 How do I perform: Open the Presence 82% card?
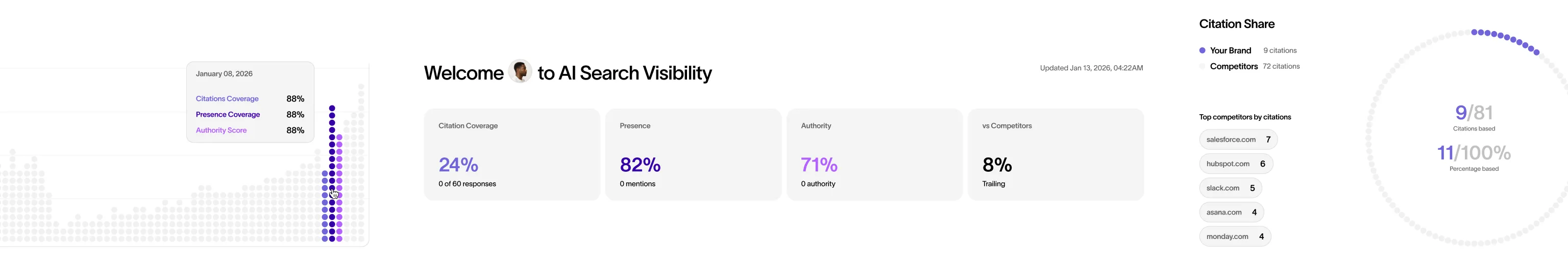[x=693, y=154]
